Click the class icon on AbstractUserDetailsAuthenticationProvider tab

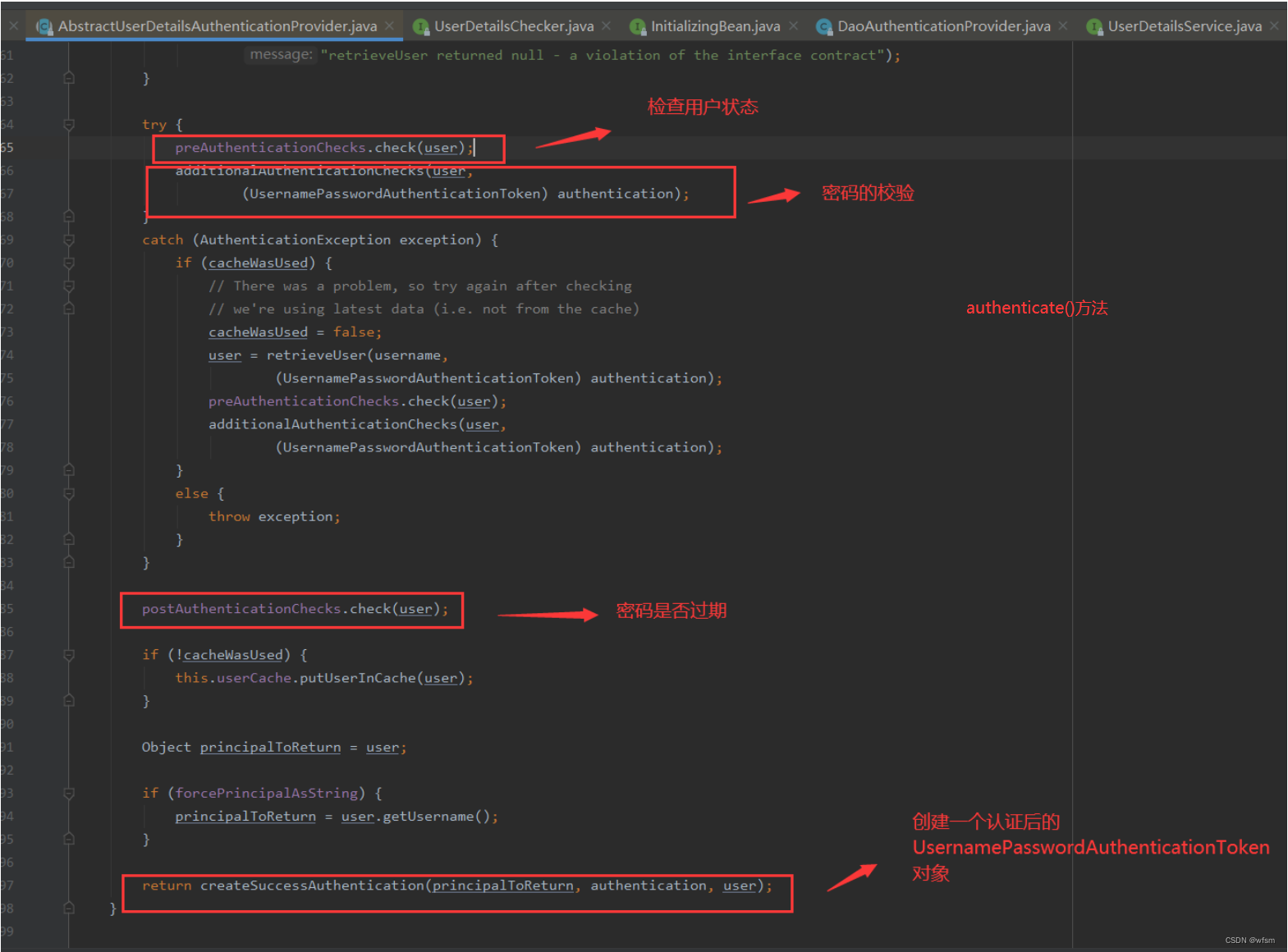click(44, 27)
